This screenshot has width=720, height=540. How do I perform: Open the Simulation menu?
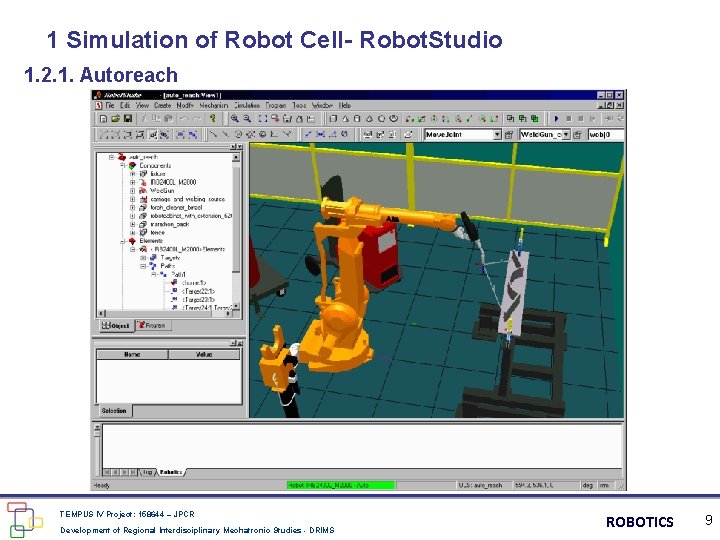click(x=247, y=105)
